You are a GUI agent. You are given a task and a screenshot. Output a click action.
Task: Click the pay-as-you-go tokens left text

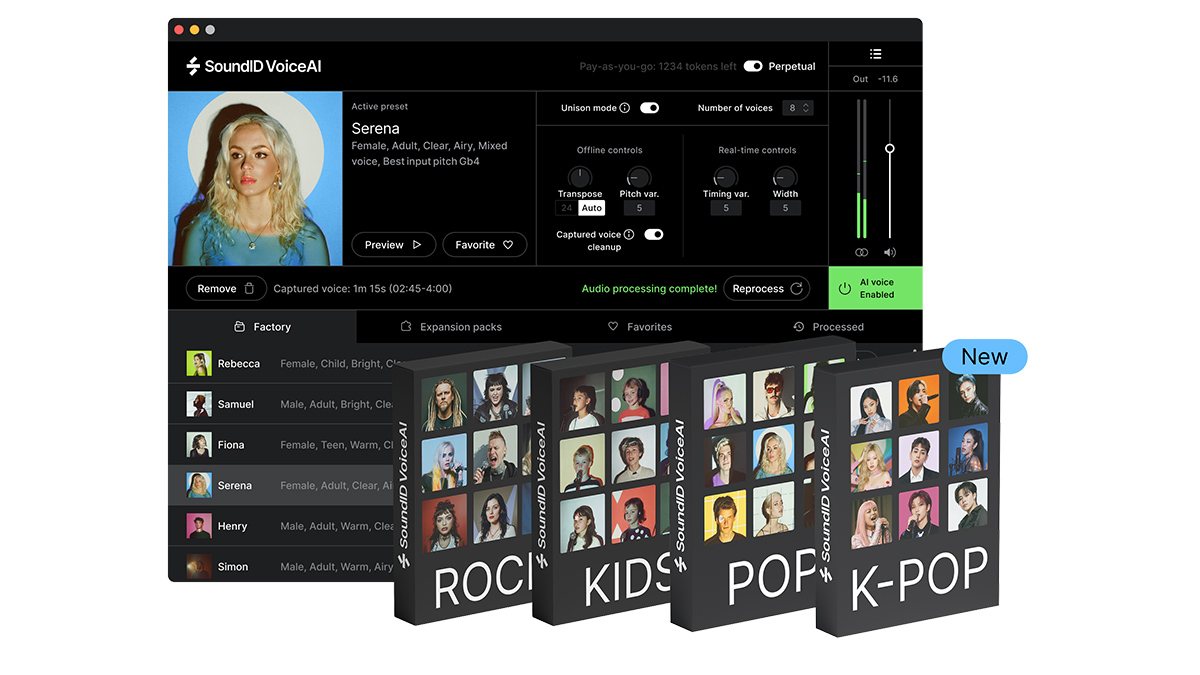pyautogui.click(x=658, y=67)
